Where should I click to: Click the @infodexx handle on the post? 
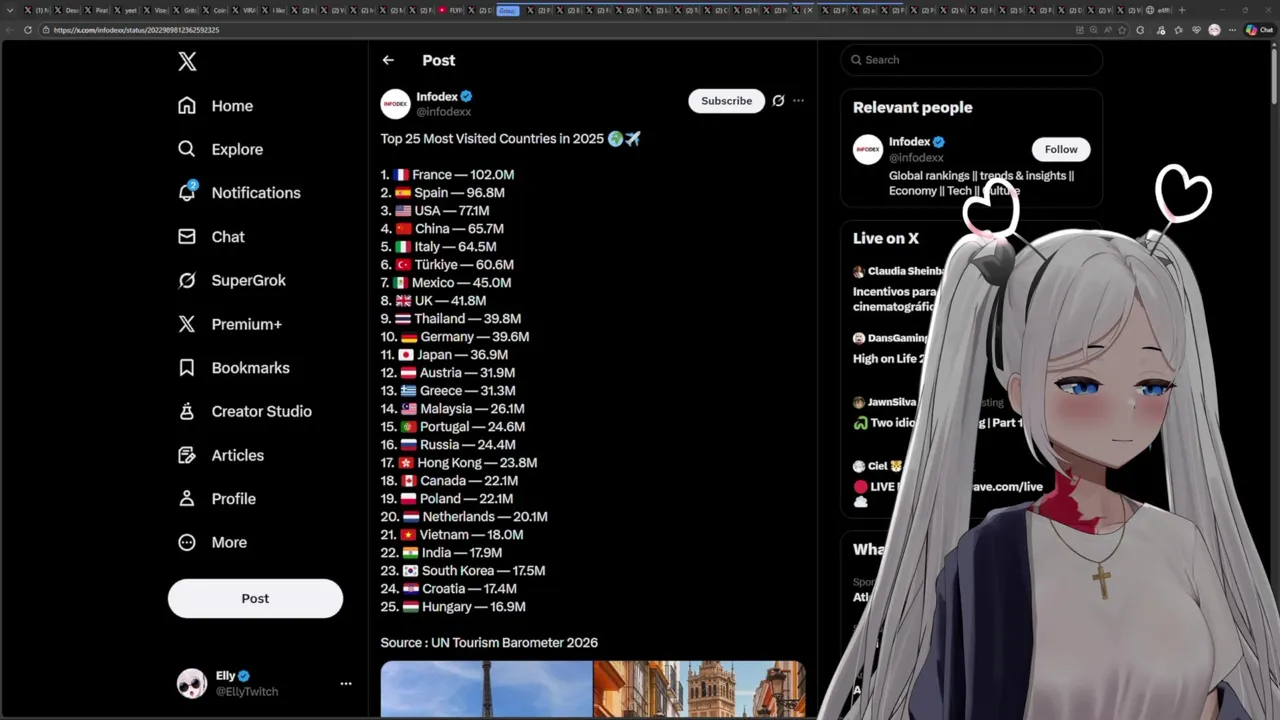(443, 112)
